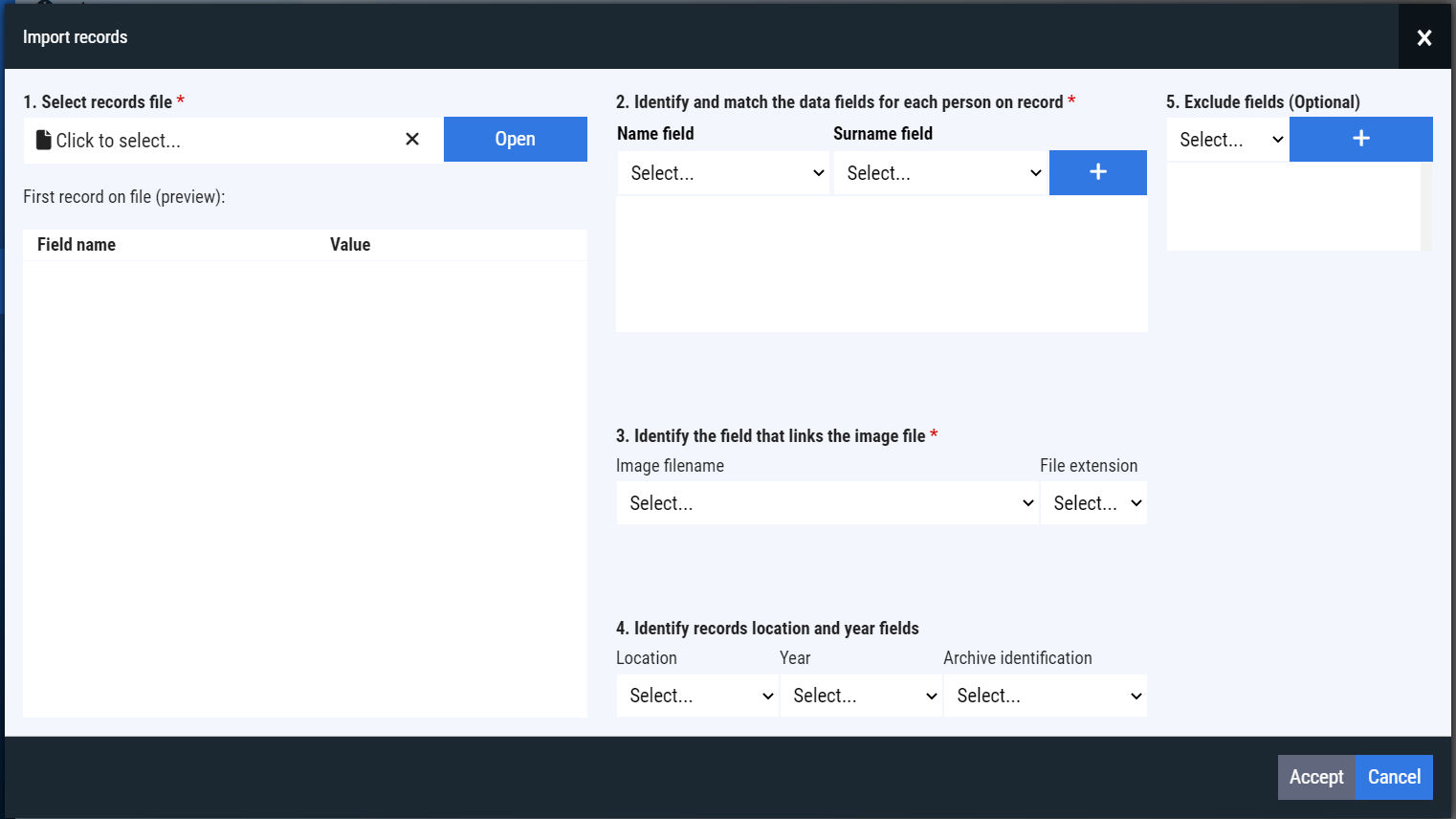Open the Name field dropdown
The image size is (1456, 819).
coord(723,173)
